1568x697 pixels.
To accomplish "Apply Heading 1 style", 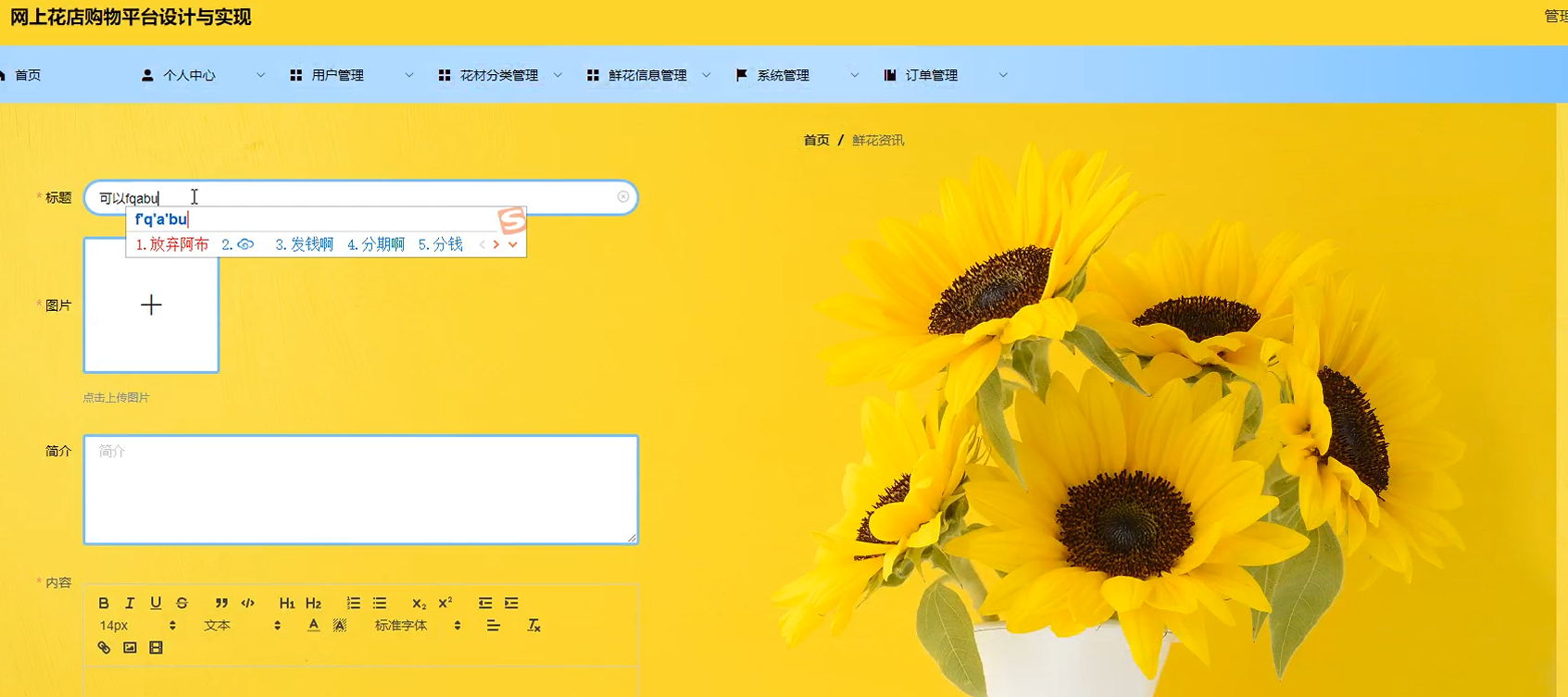I will (x=287, y=603).
